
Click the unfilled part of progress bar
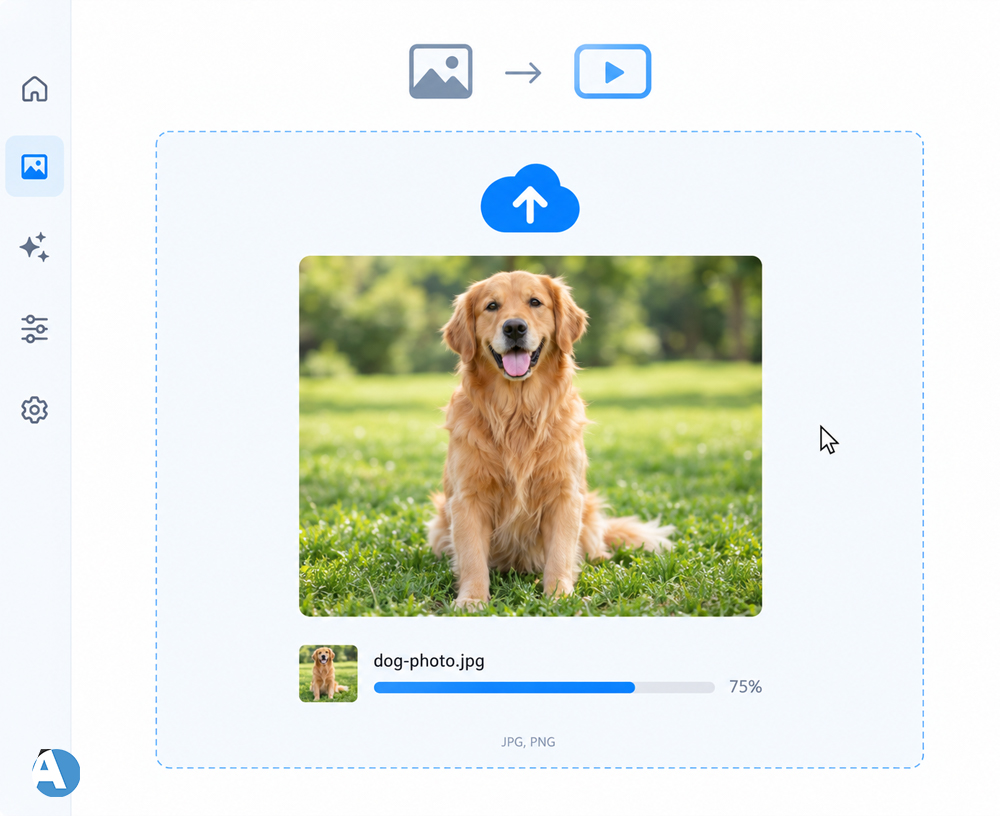tap(675, 687)
